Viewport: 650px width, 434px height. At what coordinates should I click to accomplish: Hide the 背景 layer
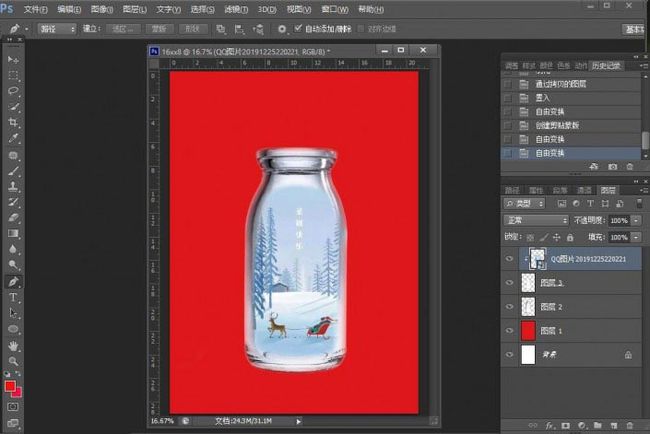(509, 355)
